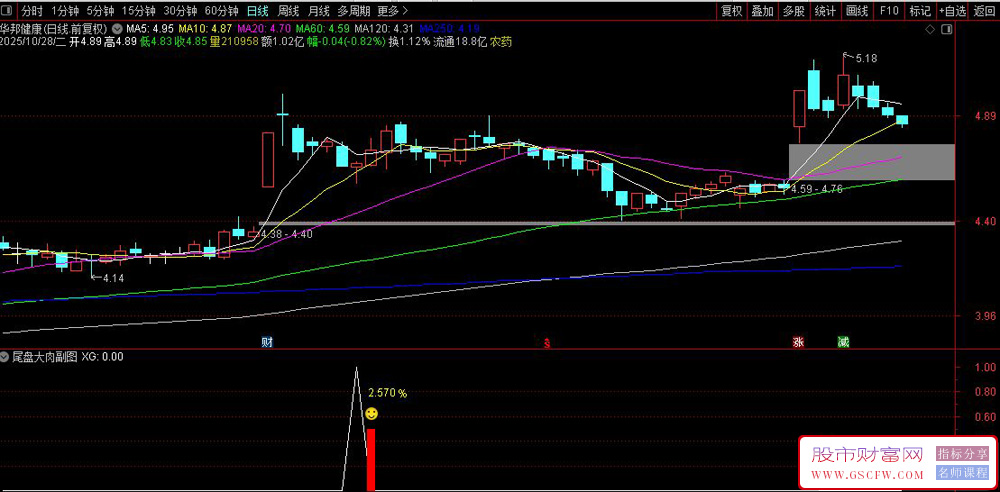Click the 流通18.8亿 float value

(460, 41)
